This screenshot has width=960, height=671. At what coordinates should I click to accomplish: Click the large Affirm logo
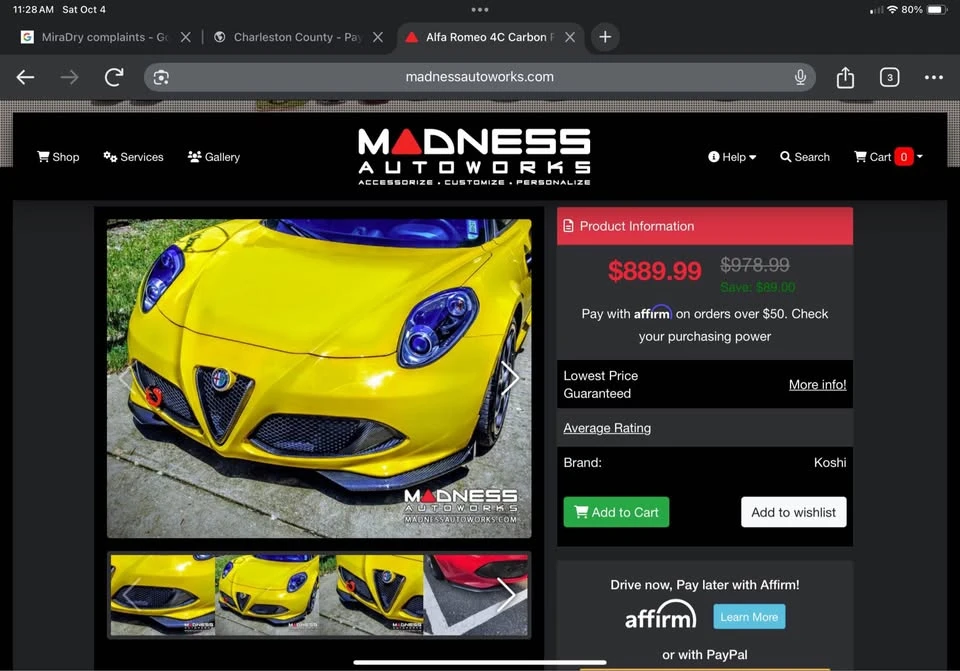click(x=660, y=615)
